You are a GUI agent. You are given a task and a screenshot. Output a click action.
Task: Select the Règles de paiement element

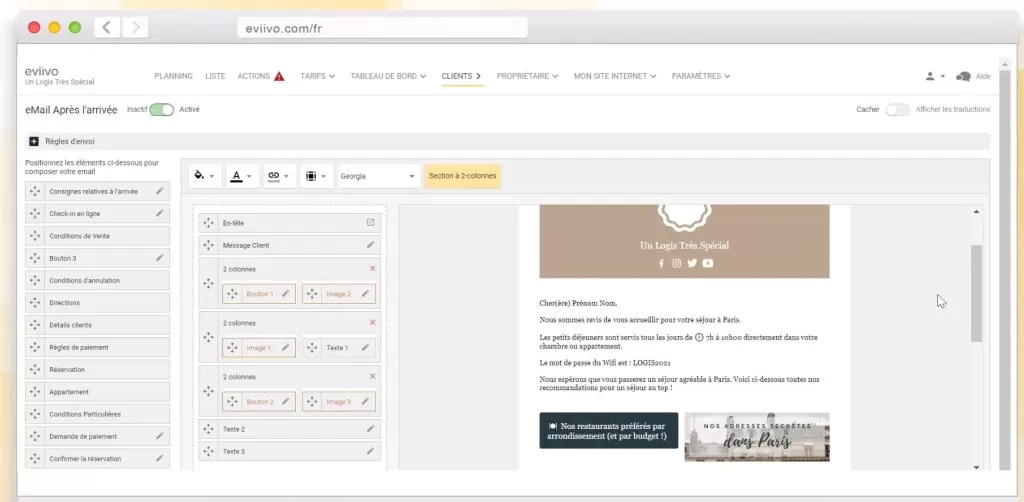point(97,347)
